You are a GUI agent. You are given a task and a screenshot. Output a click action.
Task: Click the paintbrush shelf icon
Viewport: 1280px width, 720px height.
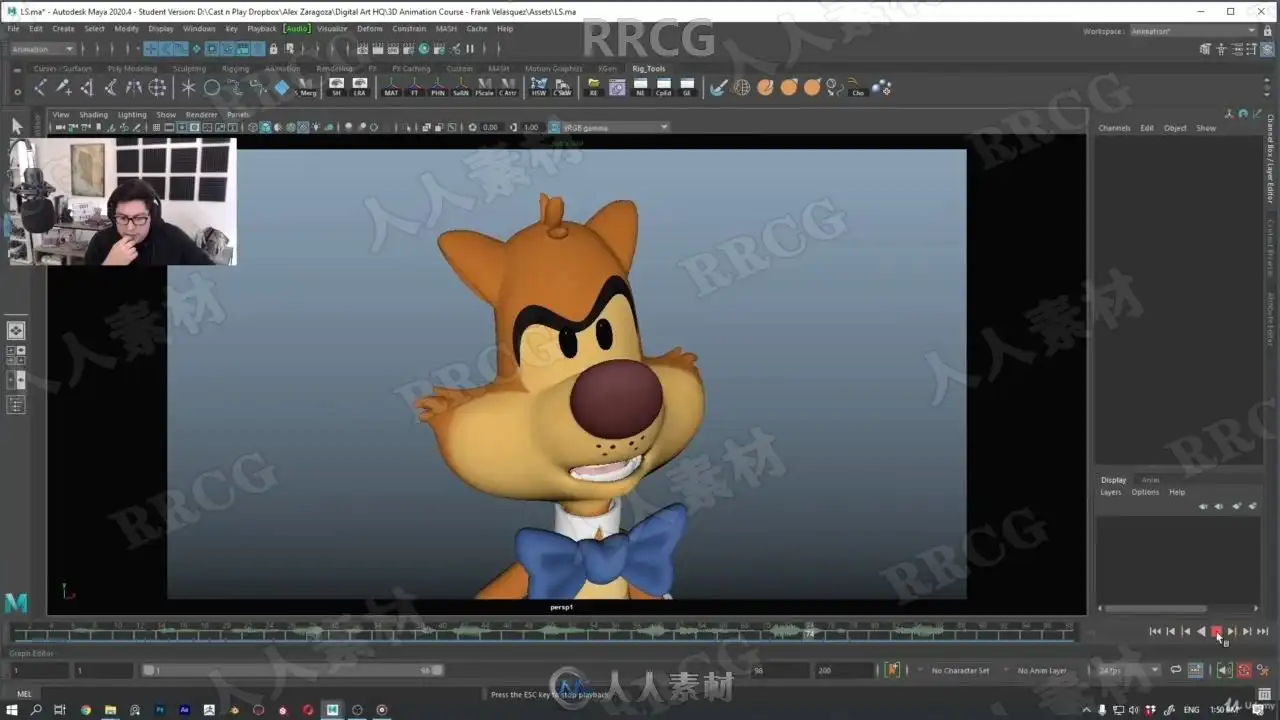(x=718, y=88)
